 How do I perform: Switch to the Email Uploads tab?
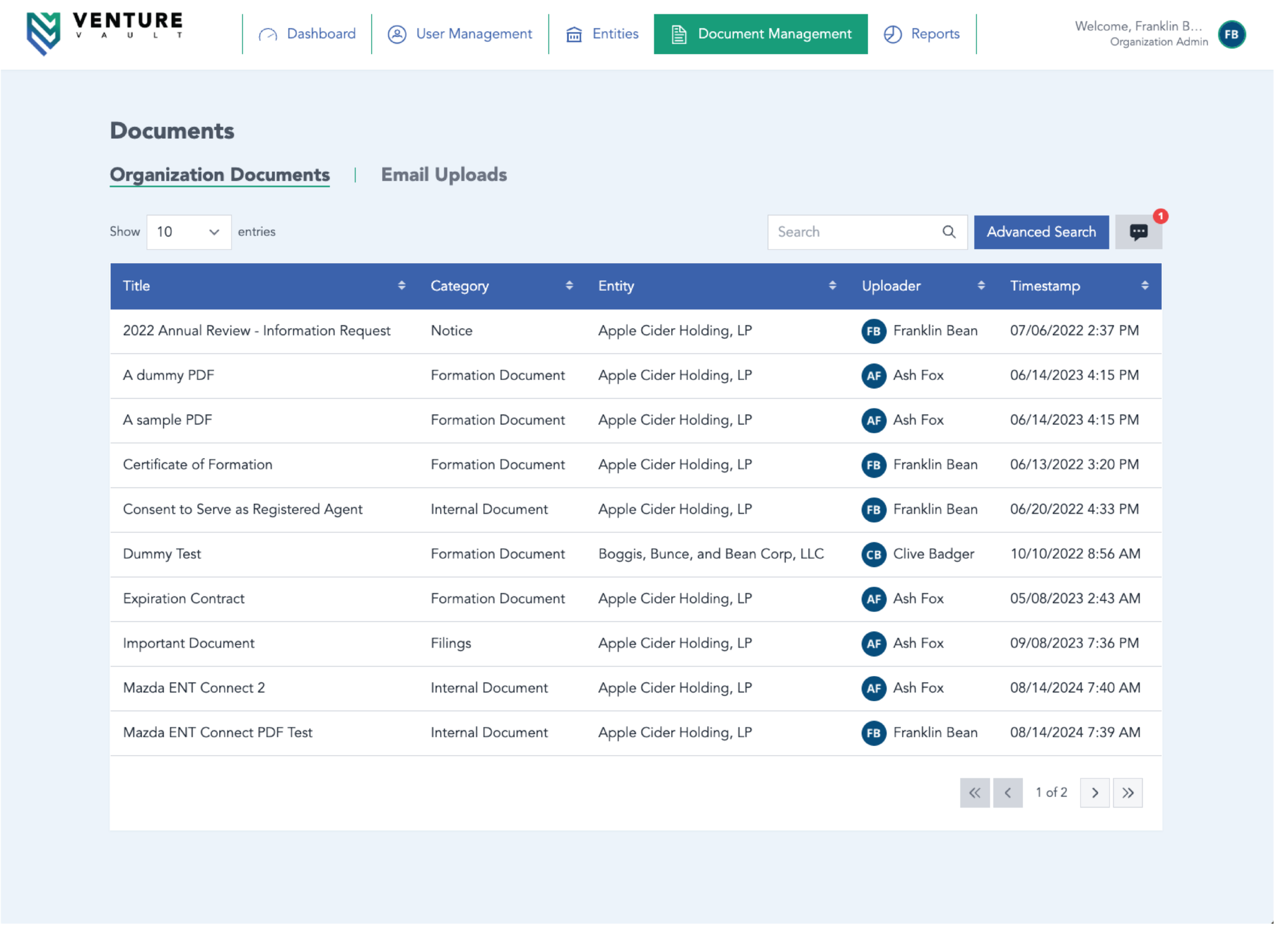444,175
